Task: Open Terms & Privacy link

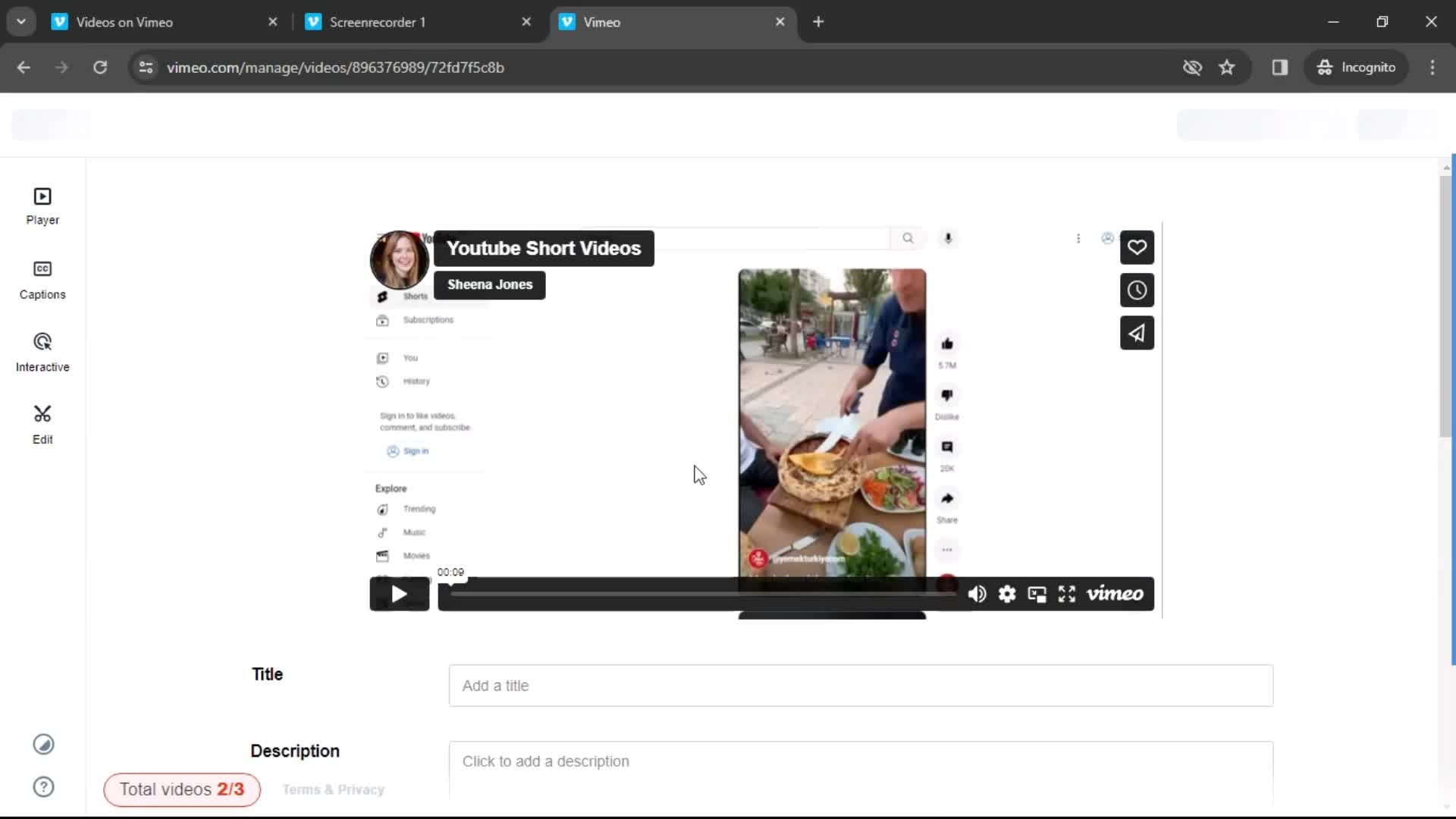Action: click(334, 789)
